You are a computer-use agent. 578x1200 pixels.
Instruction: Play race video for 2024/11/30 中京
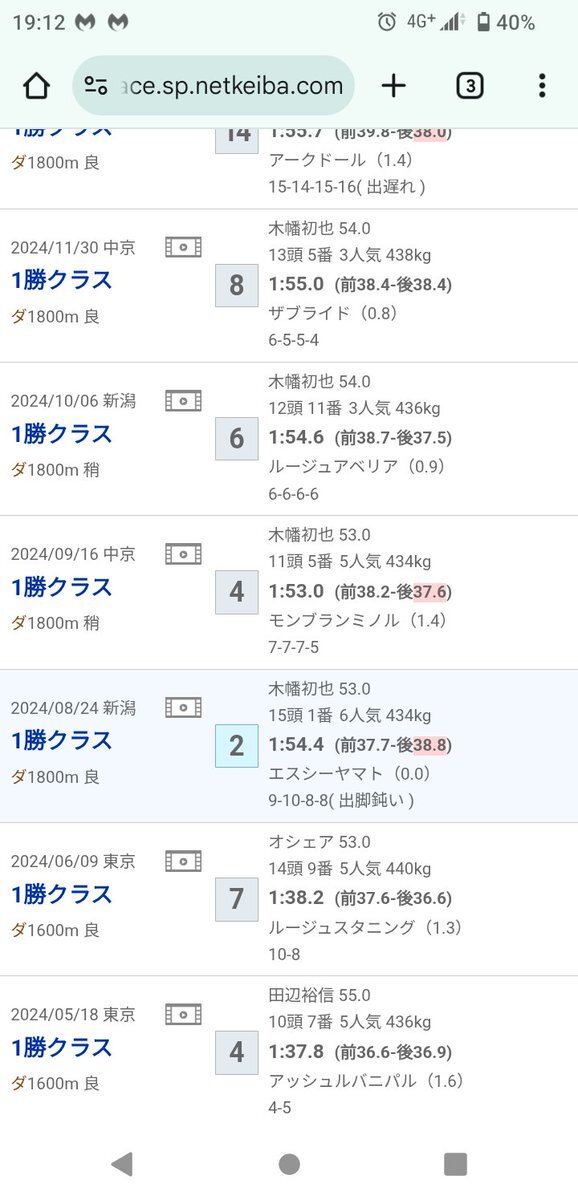tap(184, 247)
